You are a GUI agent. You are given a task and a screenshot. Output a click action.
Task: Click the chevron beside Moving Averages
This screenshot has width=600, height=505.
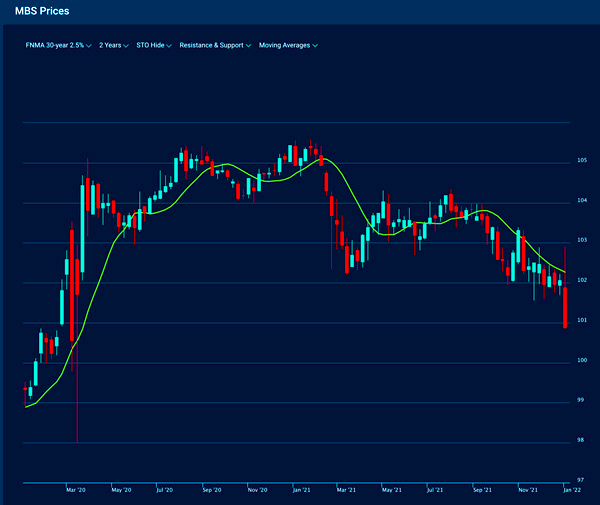(x=316, y=46)
